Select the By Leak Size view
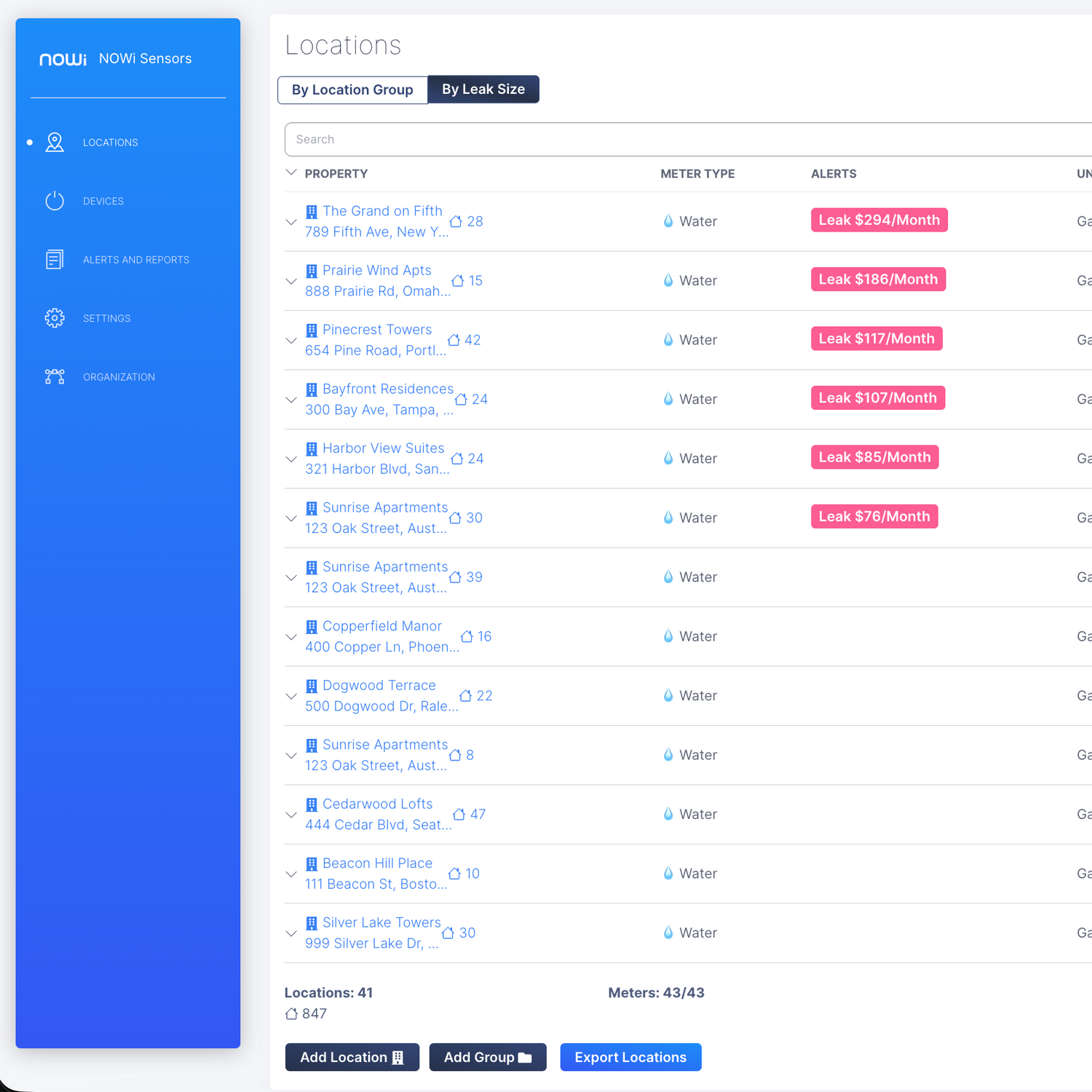 [x=483, y=90]
